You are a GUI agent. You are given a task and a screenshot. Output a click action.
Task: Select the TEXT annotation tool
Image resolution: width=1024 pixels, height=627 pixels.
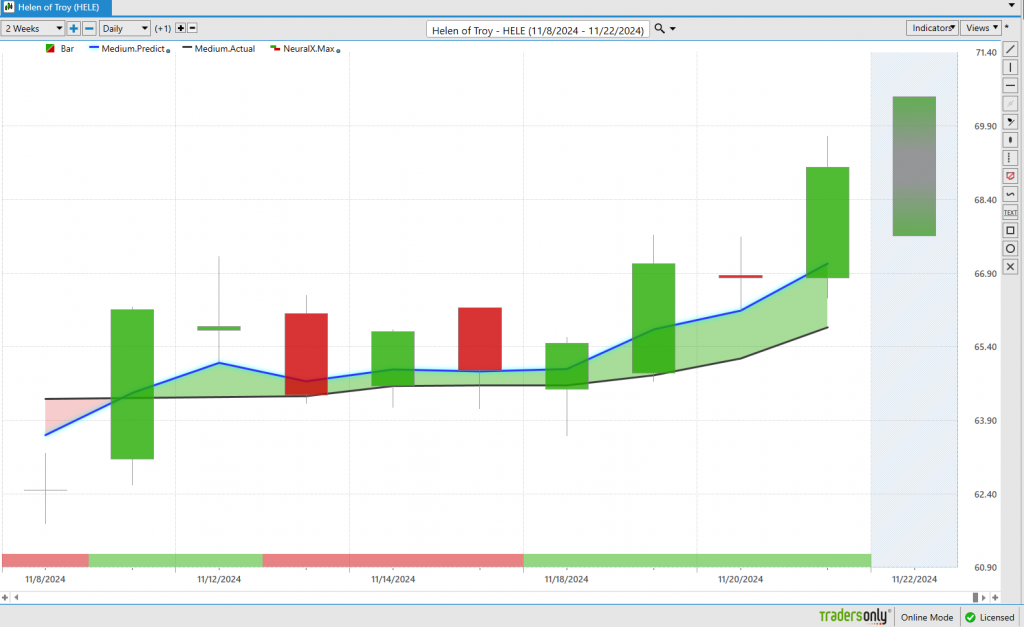1010,212
